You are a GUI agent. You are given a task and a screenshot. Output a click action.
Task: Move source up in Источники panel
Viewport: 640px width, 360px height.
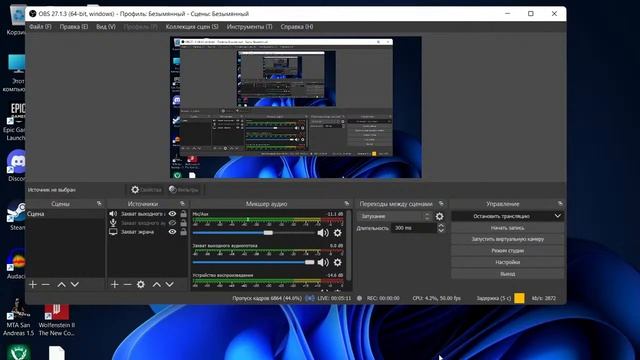click(156, 284)
